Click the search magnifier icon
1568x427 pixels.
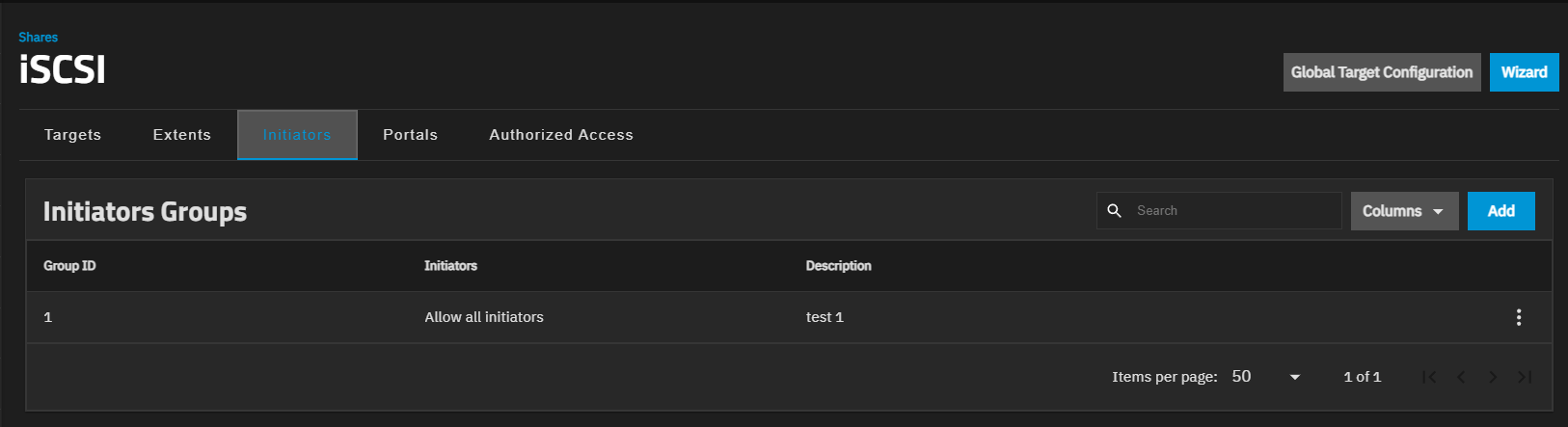(1114, 211)
